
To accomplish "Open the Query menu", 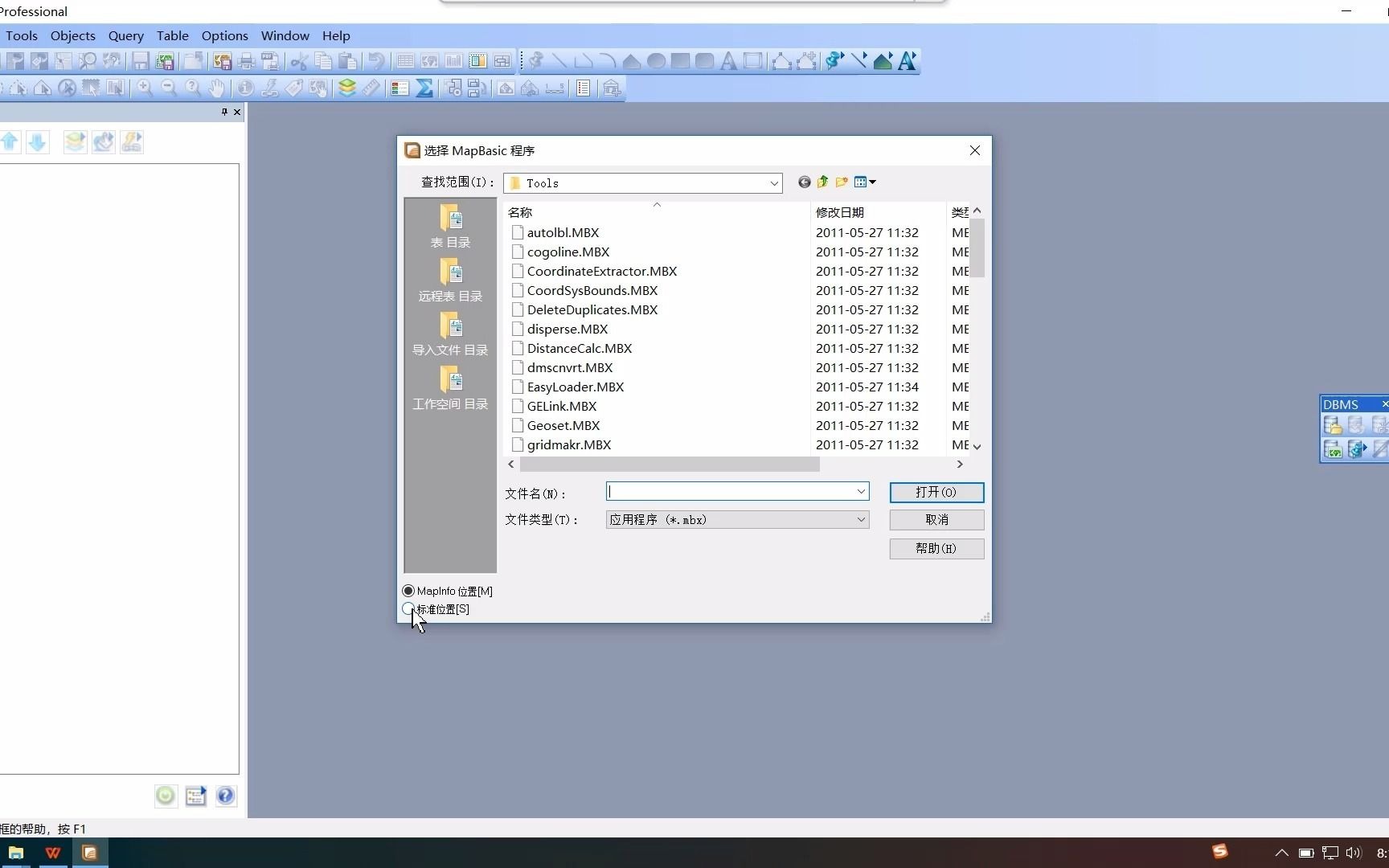I will coord(126,35).
